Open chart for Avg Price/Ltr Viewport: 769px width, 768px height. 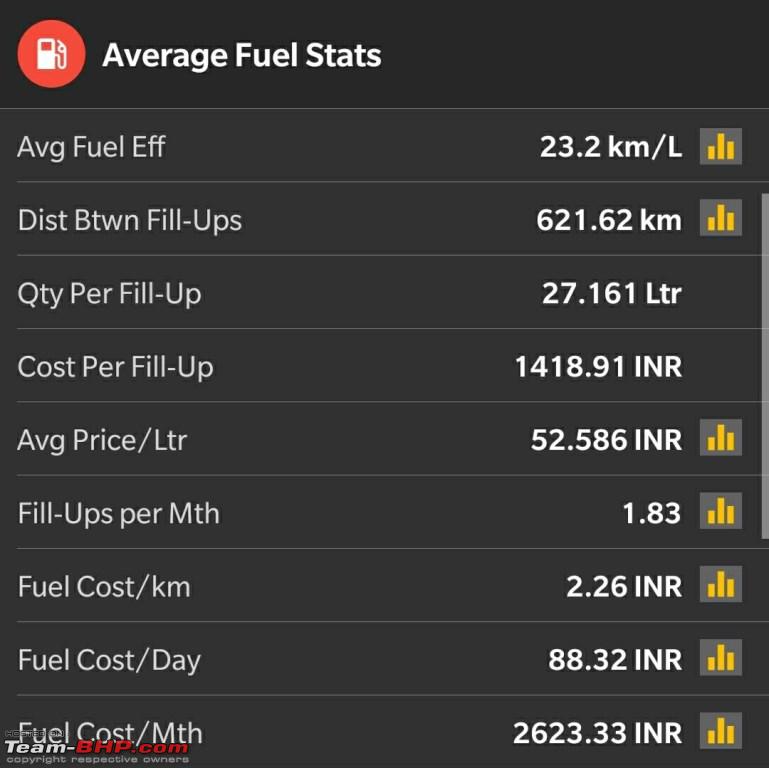pyautogui.click(x=720, y=437)
